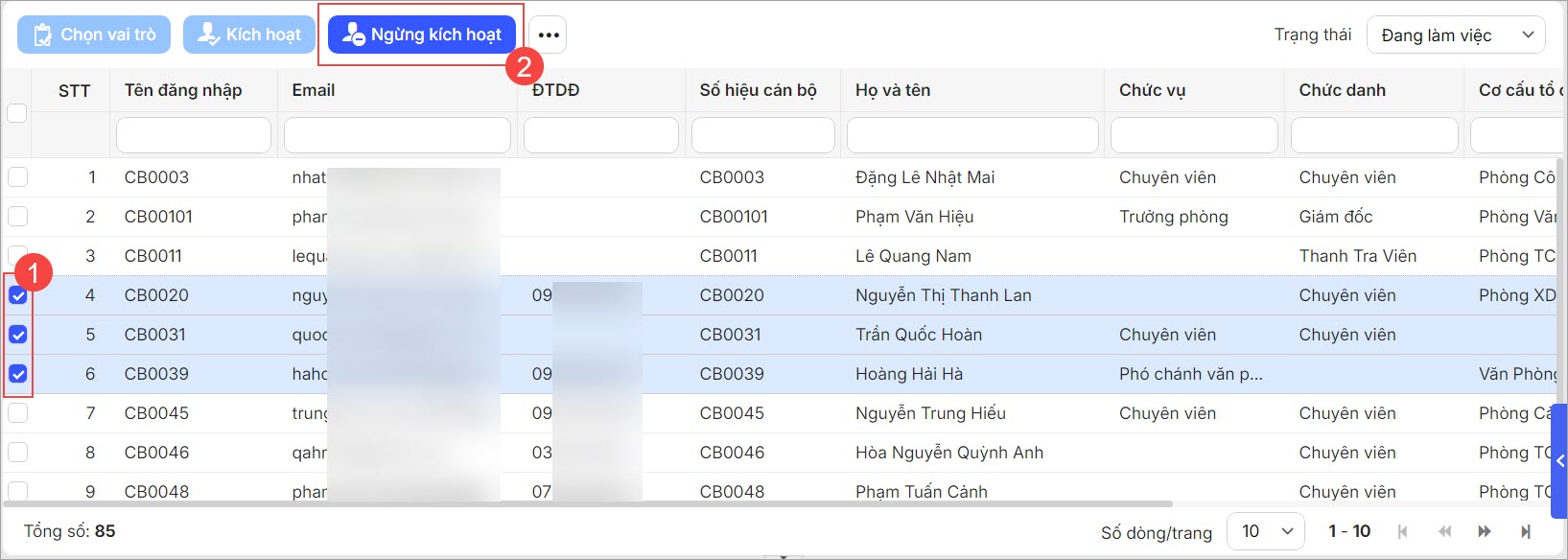
Task: Click the Họ và tên filter field
Action: (972, 135)
